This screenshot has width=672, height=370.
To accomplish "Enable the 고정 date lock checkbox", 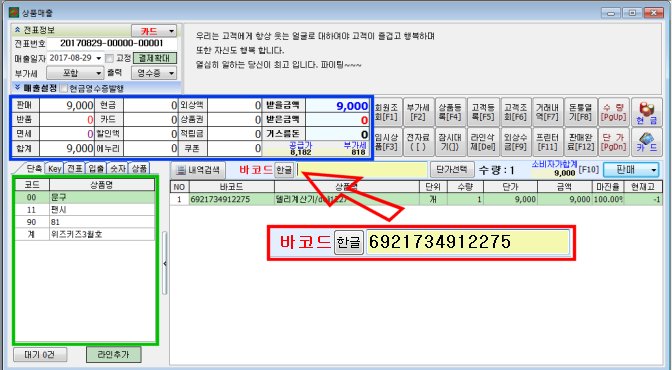I will [110, 58].
